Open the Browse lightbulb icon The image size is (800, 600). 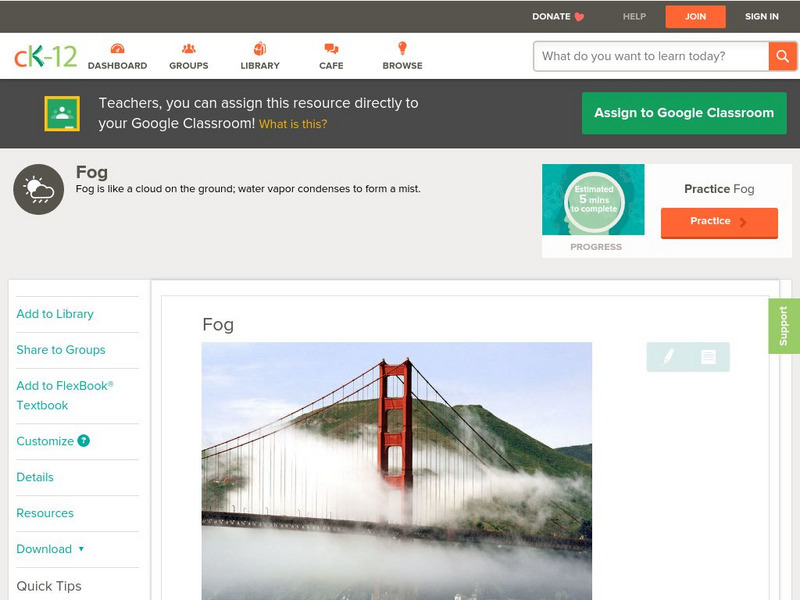point(403,48)
